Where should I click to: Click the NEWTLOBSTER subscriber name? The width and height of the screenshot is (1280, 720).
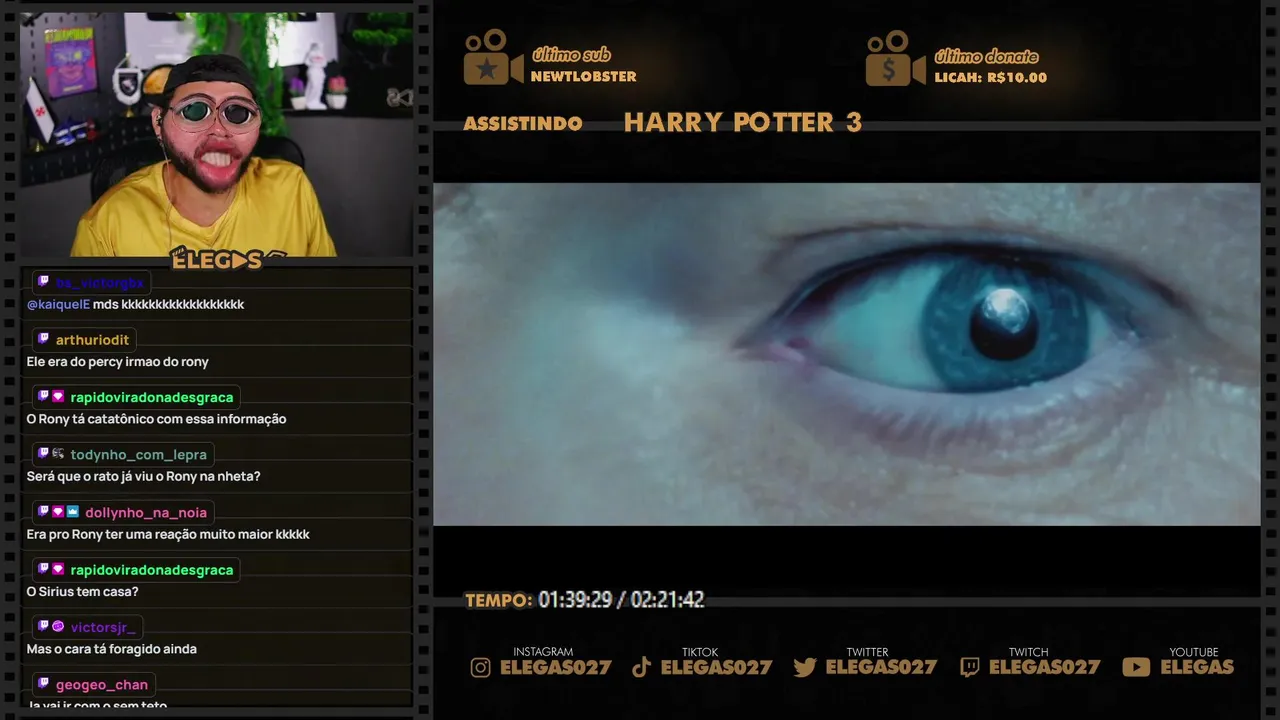[x=584, y=77]
